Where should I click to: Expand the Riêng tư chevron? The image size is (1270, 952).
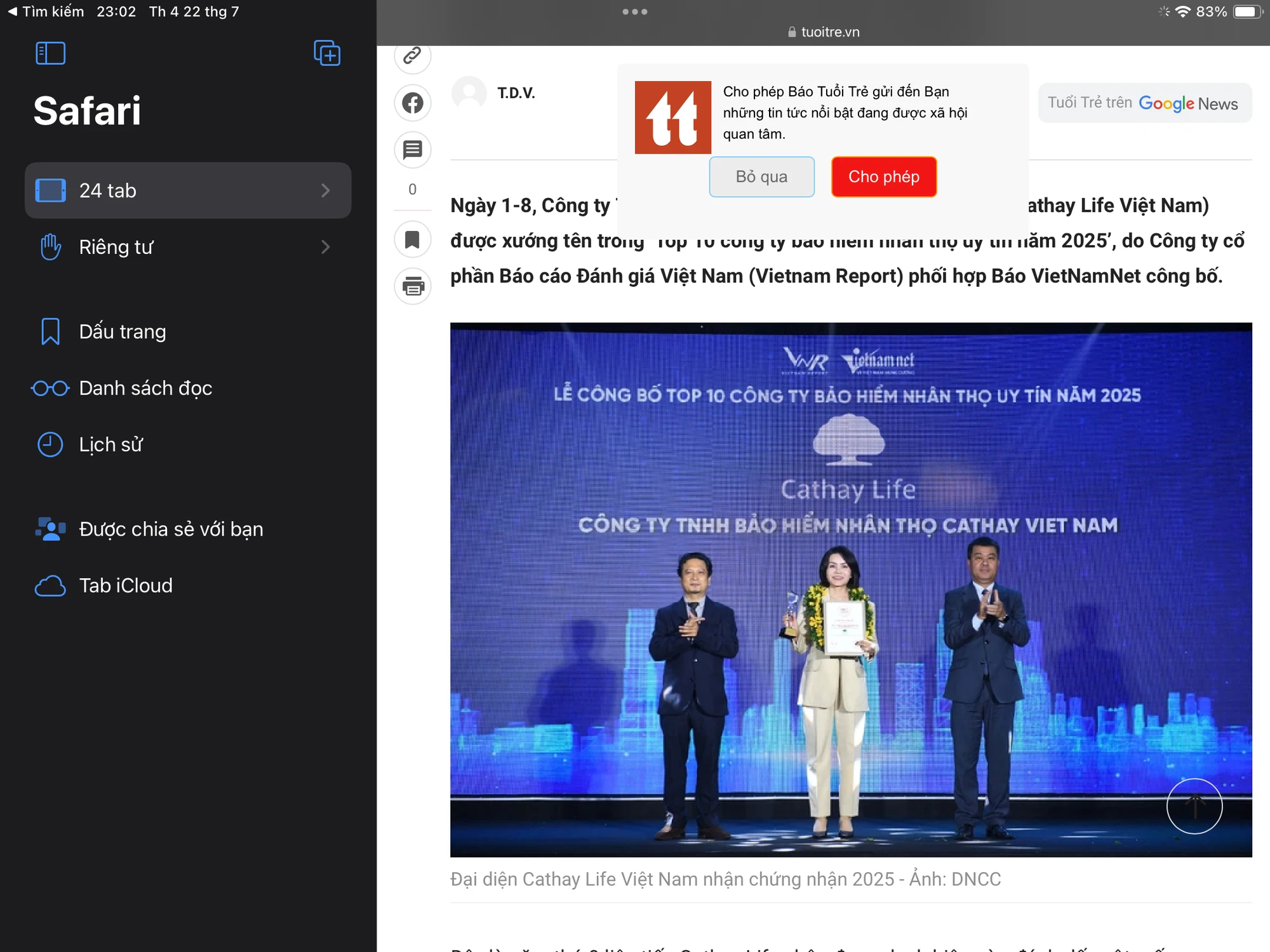pos(325,247)
